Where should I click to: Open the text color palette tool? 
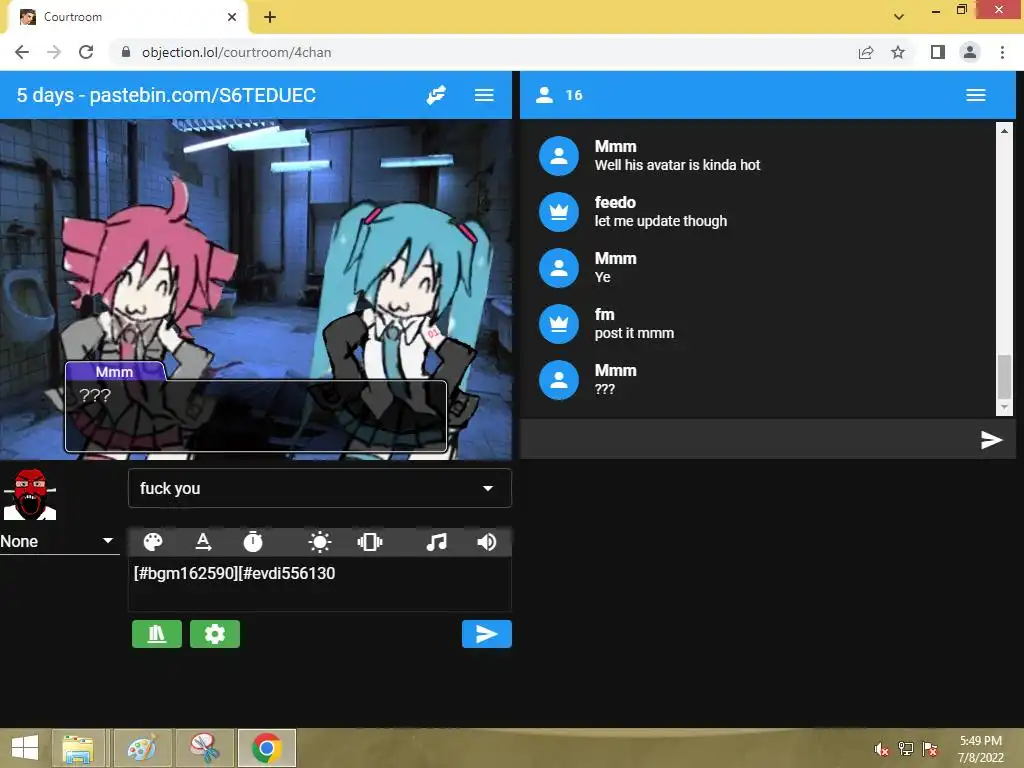(153, 542)
